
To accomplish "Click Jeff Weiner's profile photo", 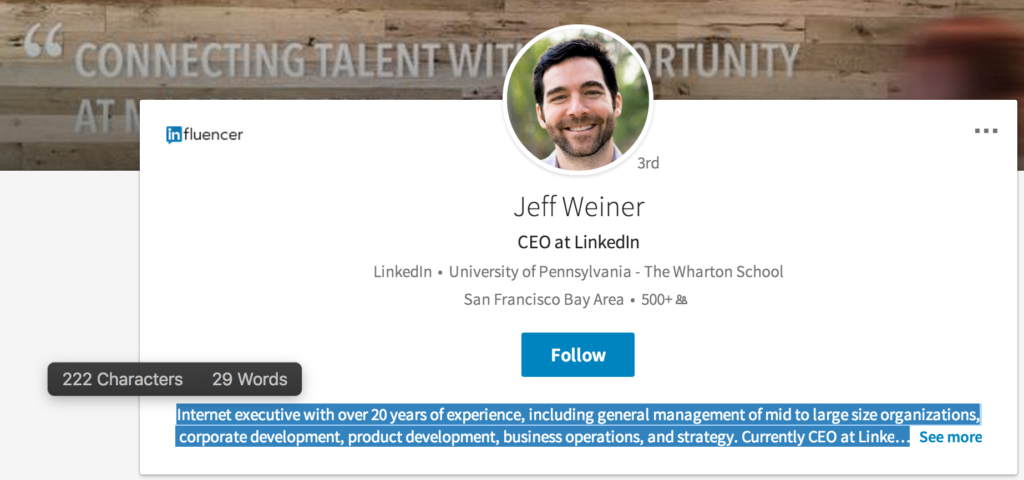I will tap(577, 99).
